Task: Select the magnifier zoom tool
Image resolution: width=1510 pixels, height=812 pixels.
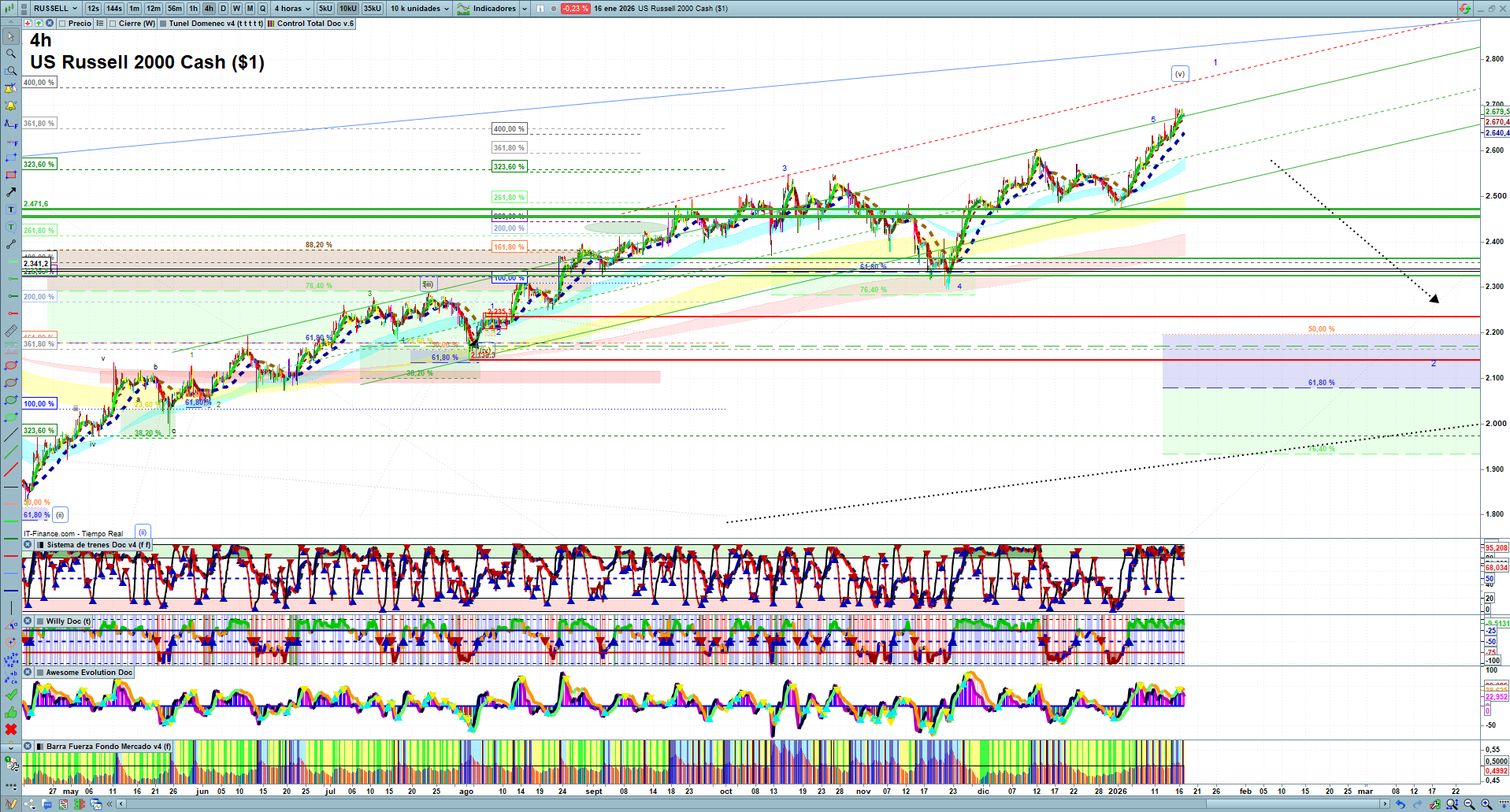Action: coord(11,54)
